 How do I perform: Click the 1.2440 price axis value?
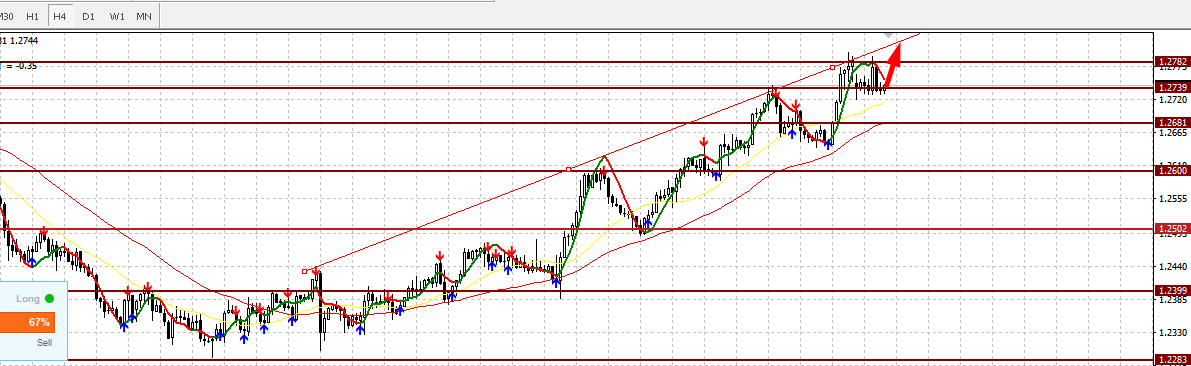point(1172,266)
